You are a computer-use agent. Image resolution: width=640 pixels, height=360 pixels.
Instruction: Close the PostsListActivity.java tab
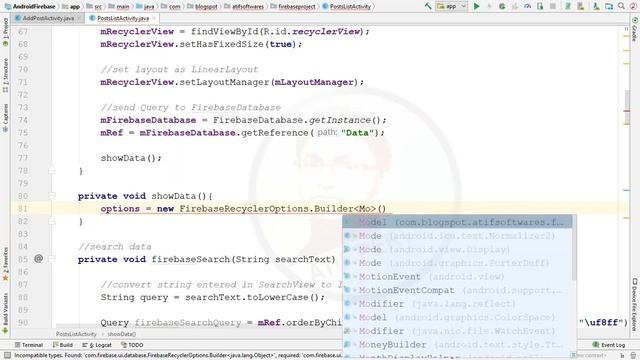(154, 18)
